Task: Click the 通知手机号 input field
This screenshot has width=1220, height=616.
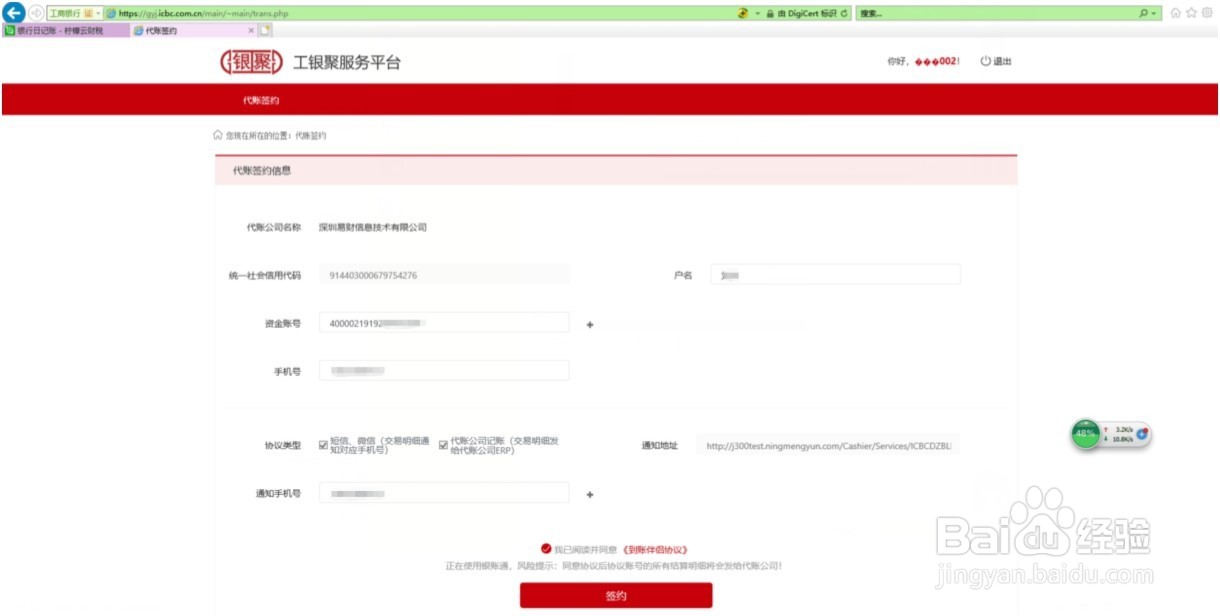Action: point(444,493)
